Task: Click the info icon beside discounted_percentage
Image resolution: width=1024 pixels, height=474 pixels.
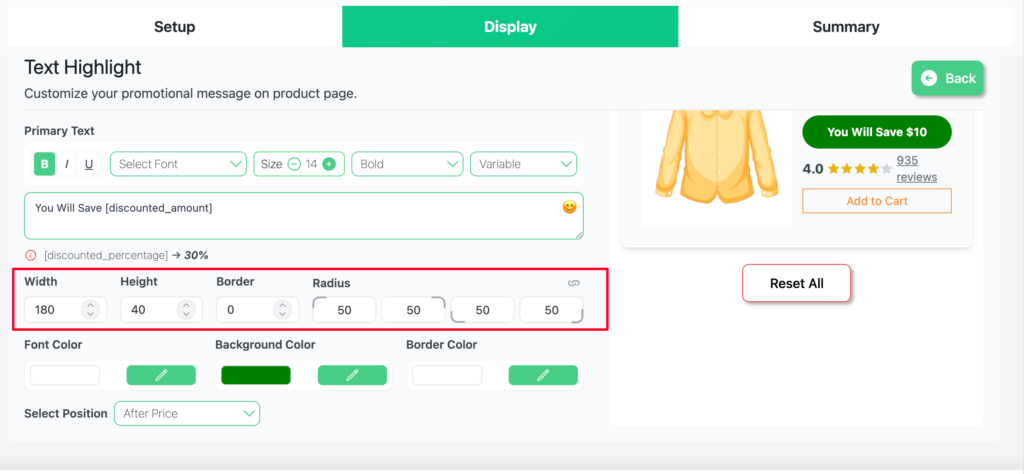Action: click(x=30, y=255)
